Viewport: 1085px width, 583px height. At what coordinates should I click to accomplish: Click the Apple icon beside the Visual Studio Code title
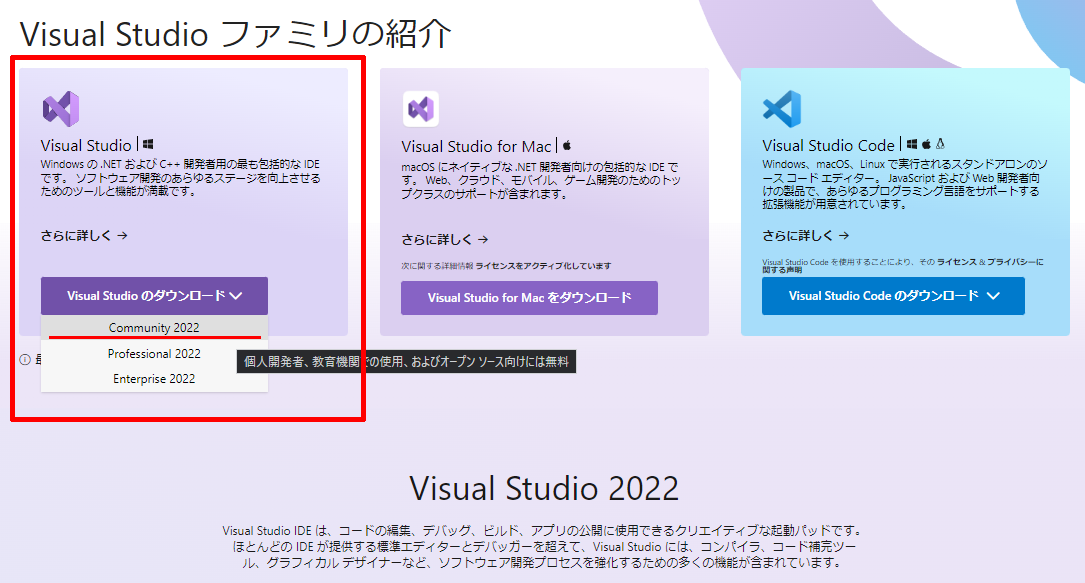pyautogui.click(x=926, y=144)
